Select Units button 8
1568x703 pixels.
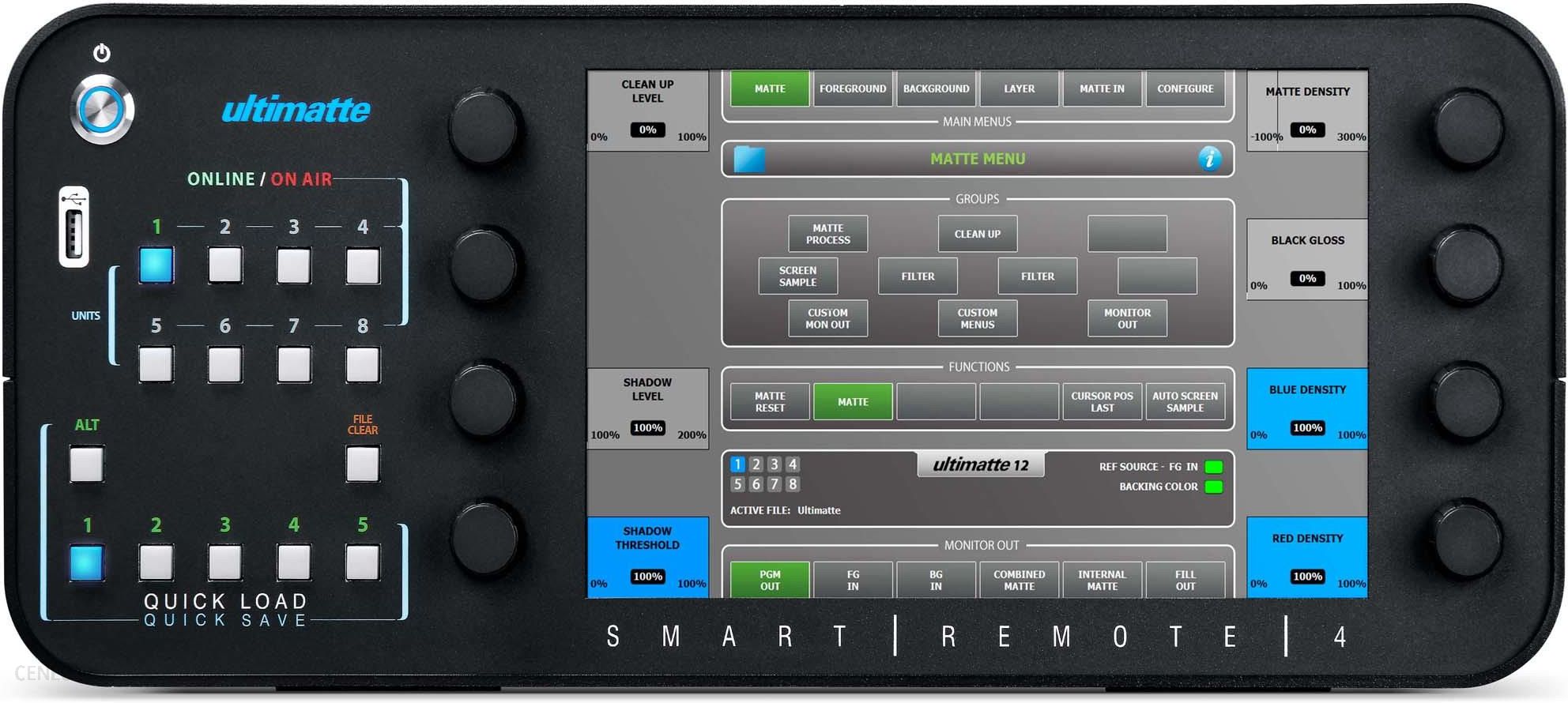[x=363, y=364]
